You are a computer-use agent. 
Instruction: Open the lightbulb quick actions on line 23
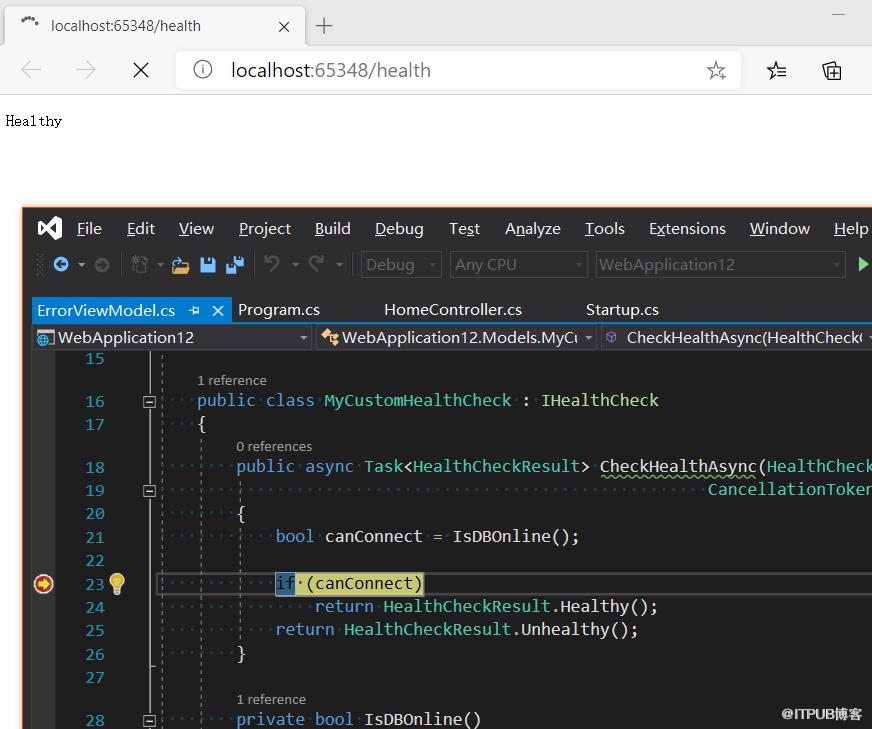tap(117, 584)
